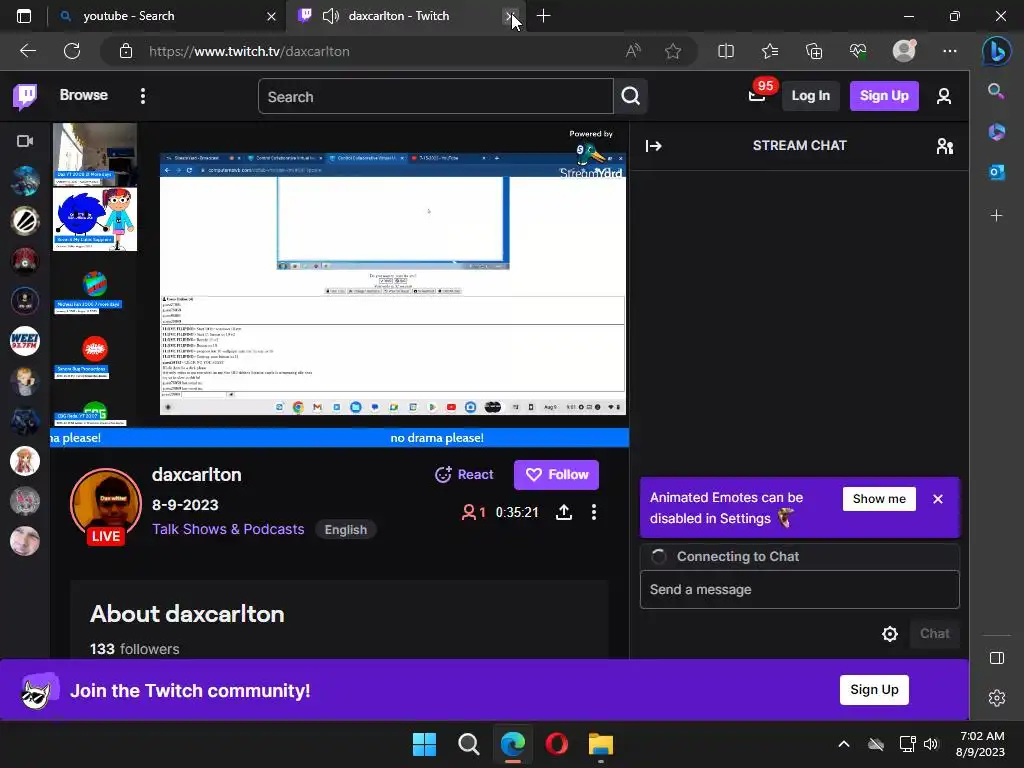Open the striped black-and-white circle channel avatar

click(x=25, y=221)
